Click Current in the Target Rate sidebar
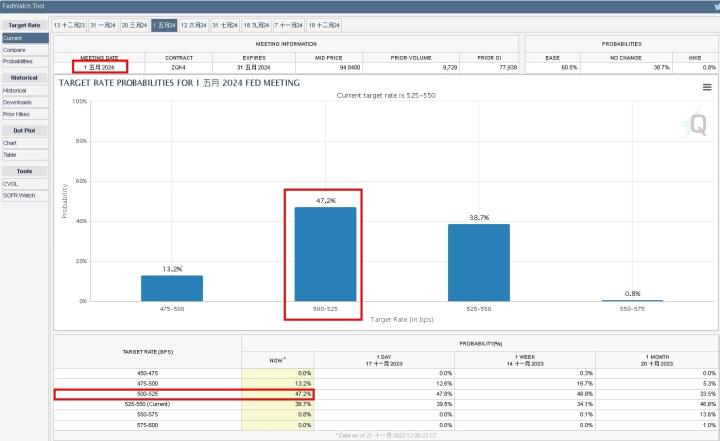720x441 pixels. [25, 38]
